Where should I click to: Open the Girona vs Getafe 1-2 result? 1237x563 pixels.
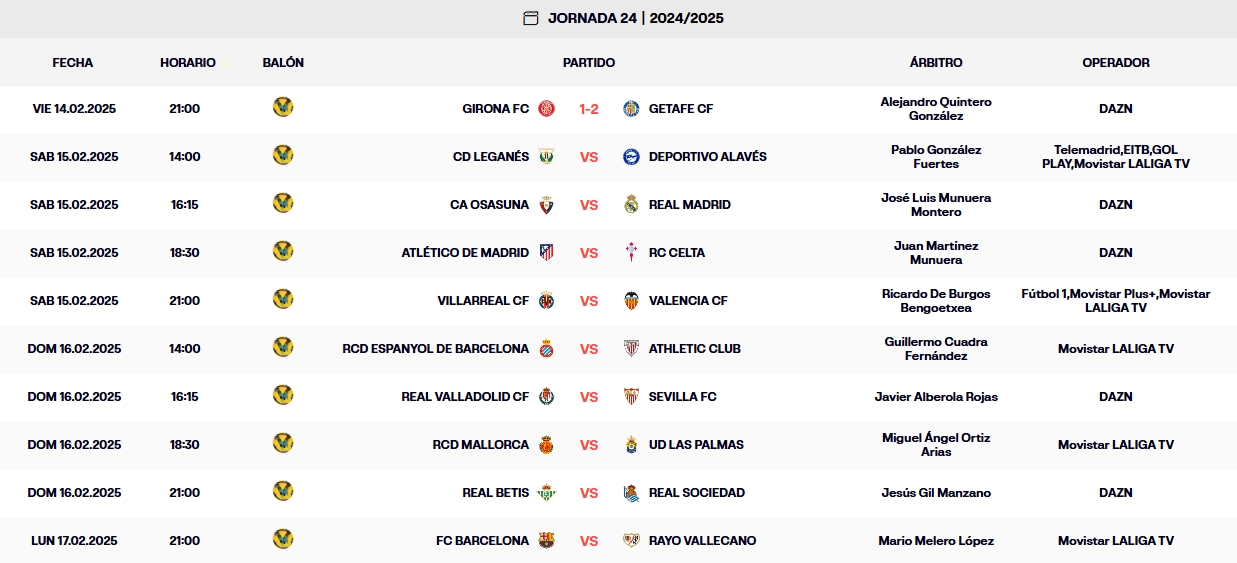click(x=589, y=109)
